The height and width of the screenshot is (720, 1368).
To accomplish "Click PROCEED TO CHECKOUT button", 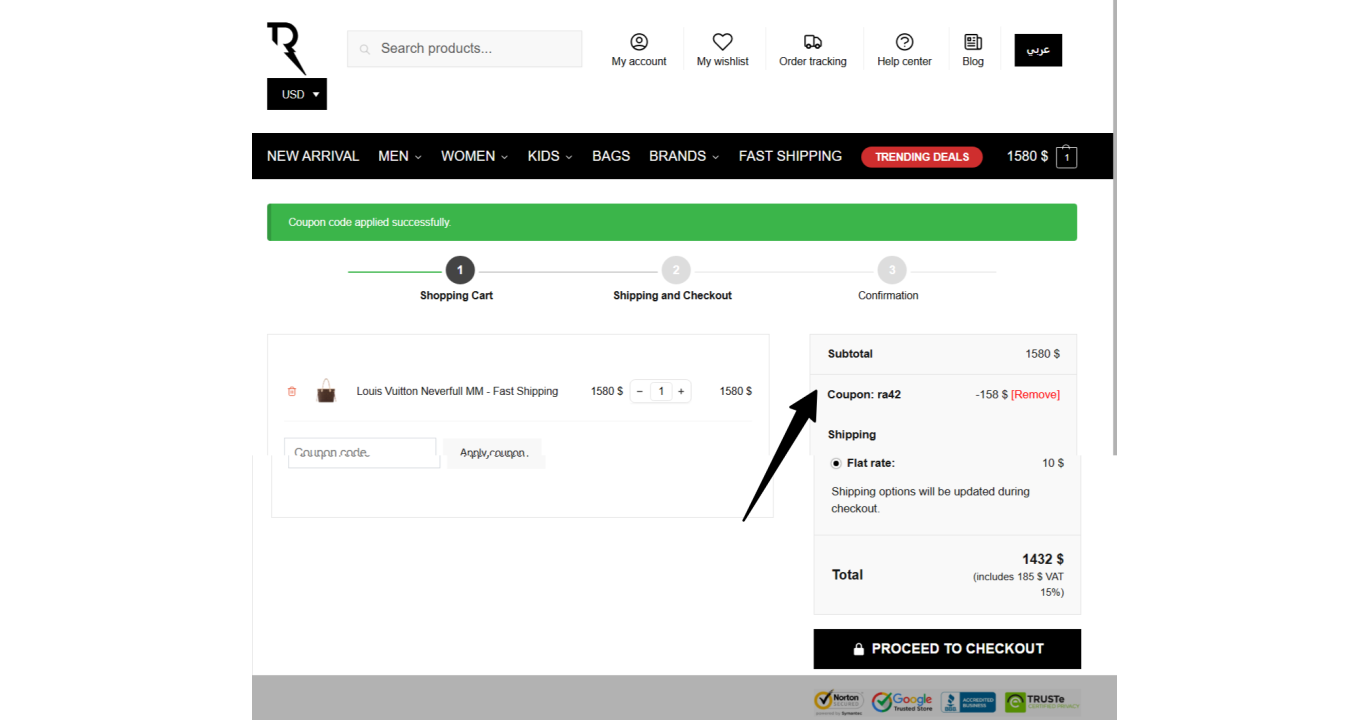I will 947,649.
